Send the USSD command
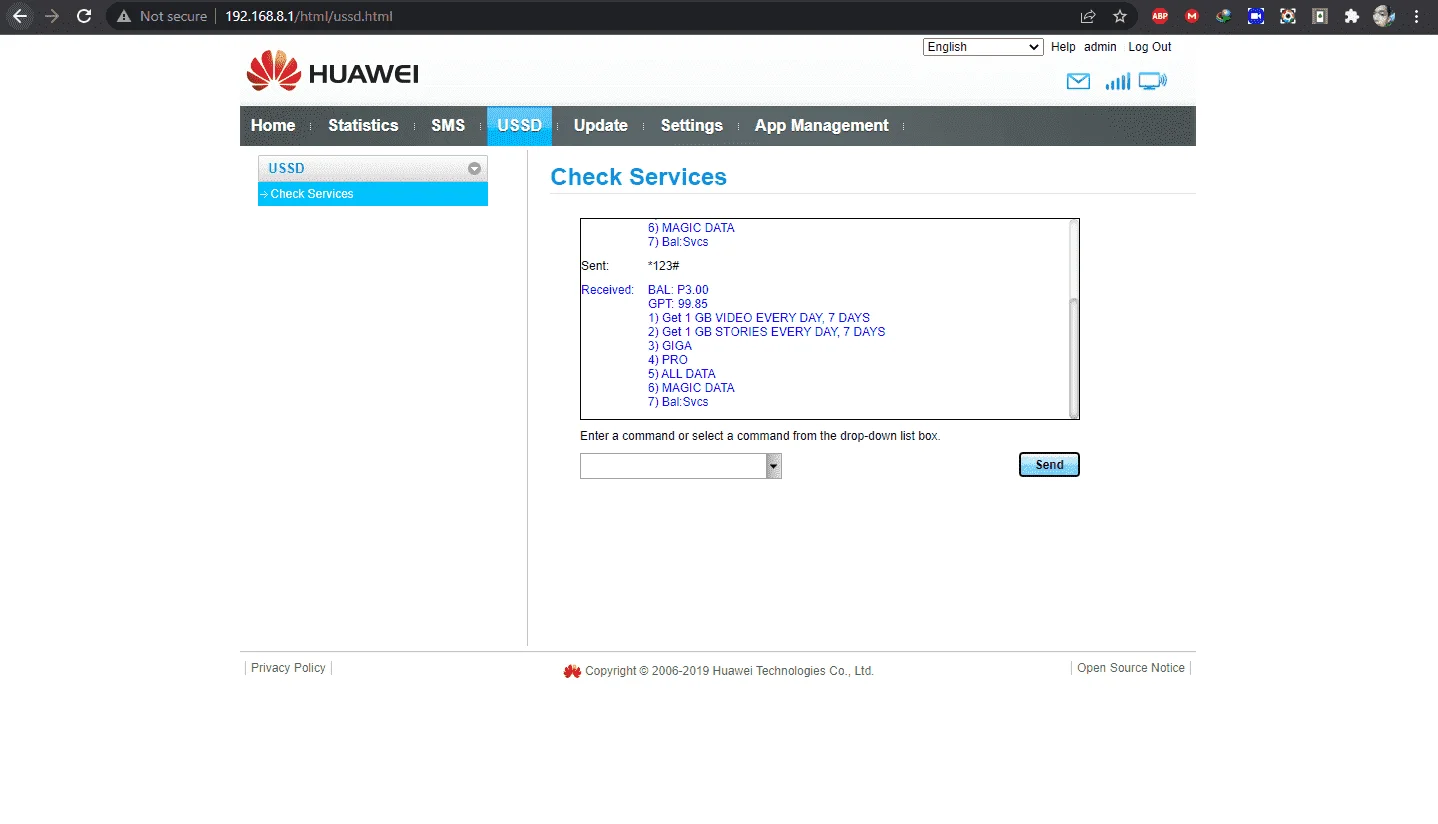The width and height of the screenshot is (1438, 824). coord(1049,465)
